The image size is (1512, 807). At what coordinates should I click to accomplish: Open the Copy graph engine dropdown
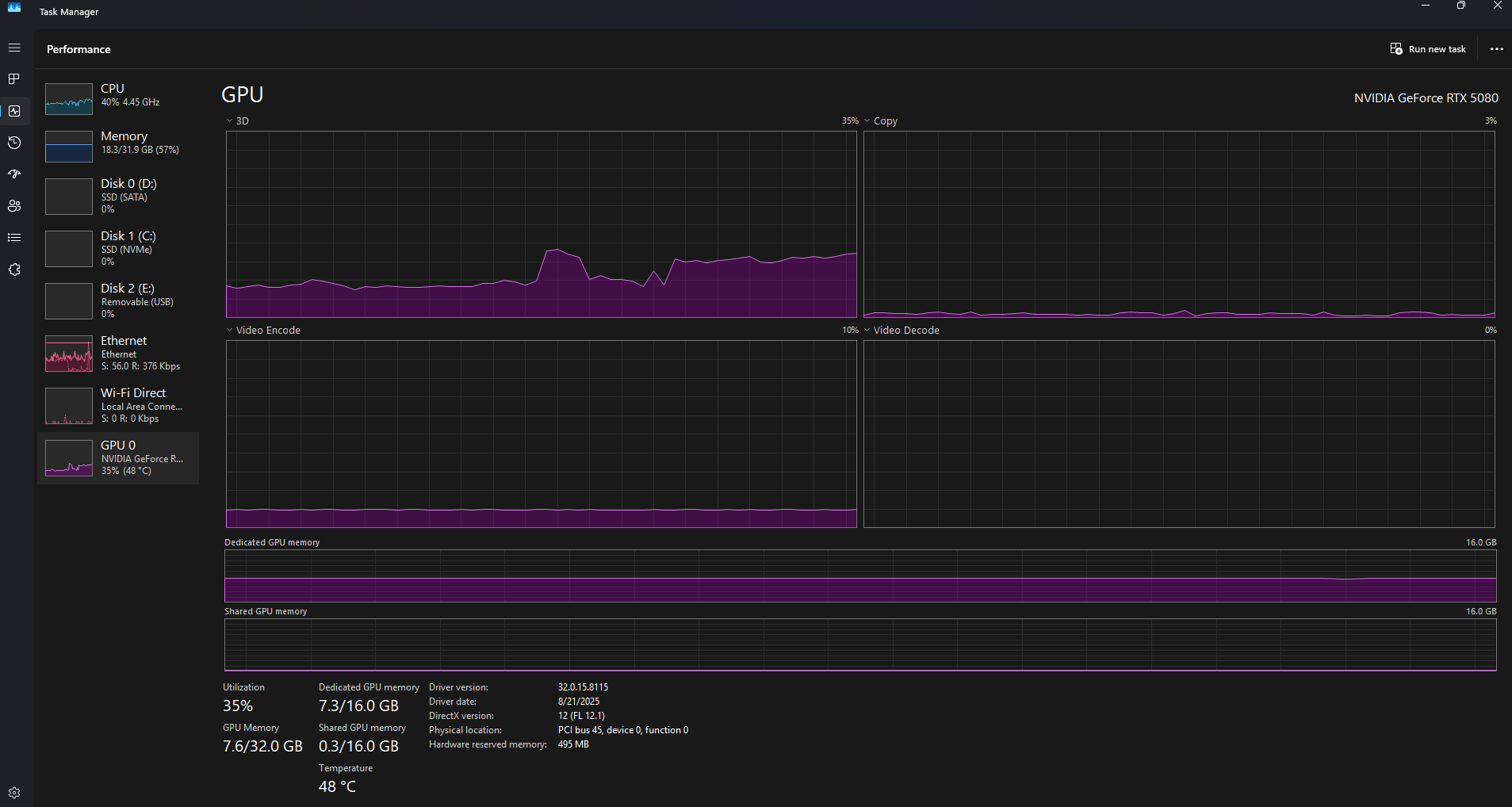(880, 121)
